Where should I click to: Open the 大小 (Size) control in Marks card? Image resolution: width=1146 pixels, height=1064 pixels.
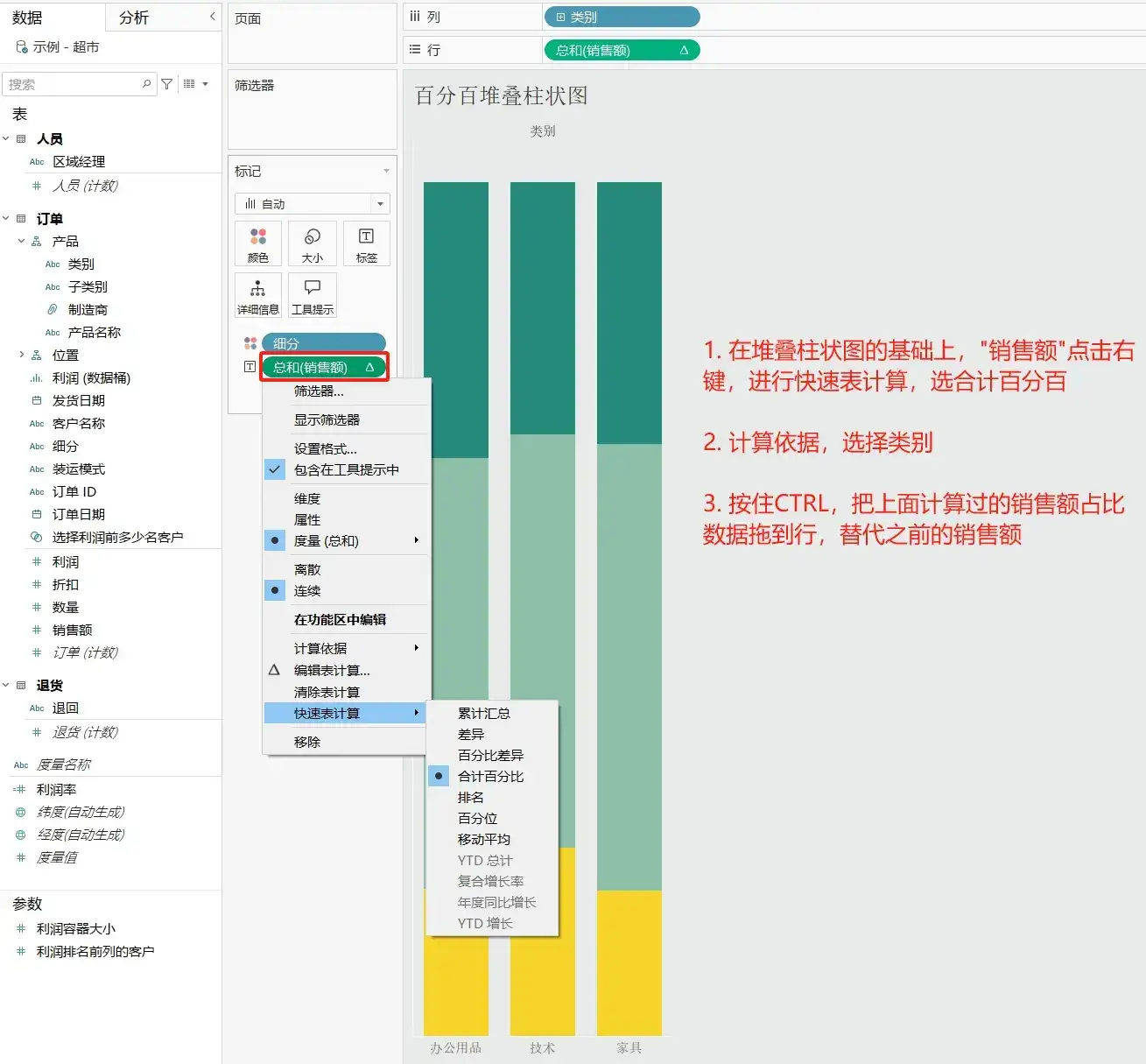[312, 243]
